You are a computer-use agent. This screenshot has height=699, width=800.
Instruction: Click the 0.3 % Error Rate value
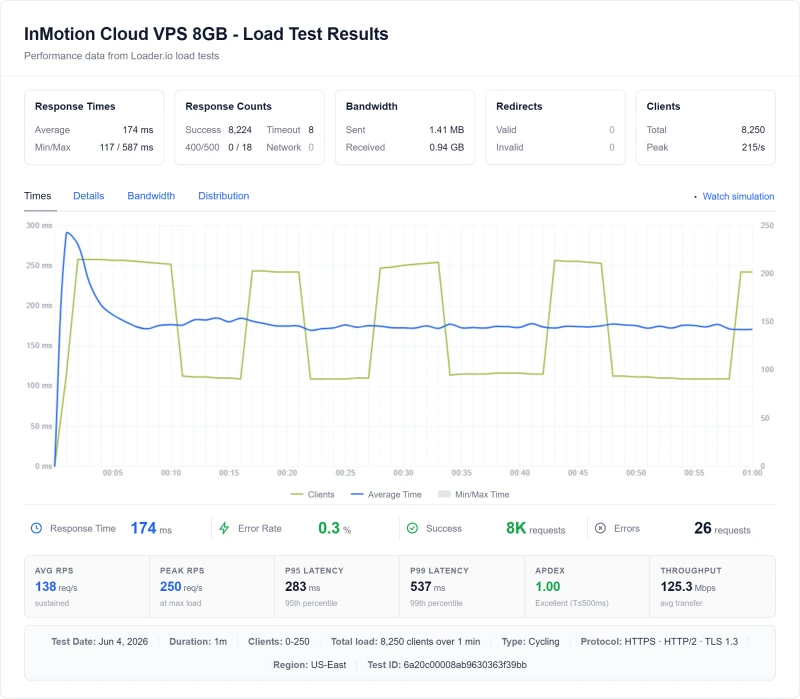pyautogui.click(x=335, y=528)
